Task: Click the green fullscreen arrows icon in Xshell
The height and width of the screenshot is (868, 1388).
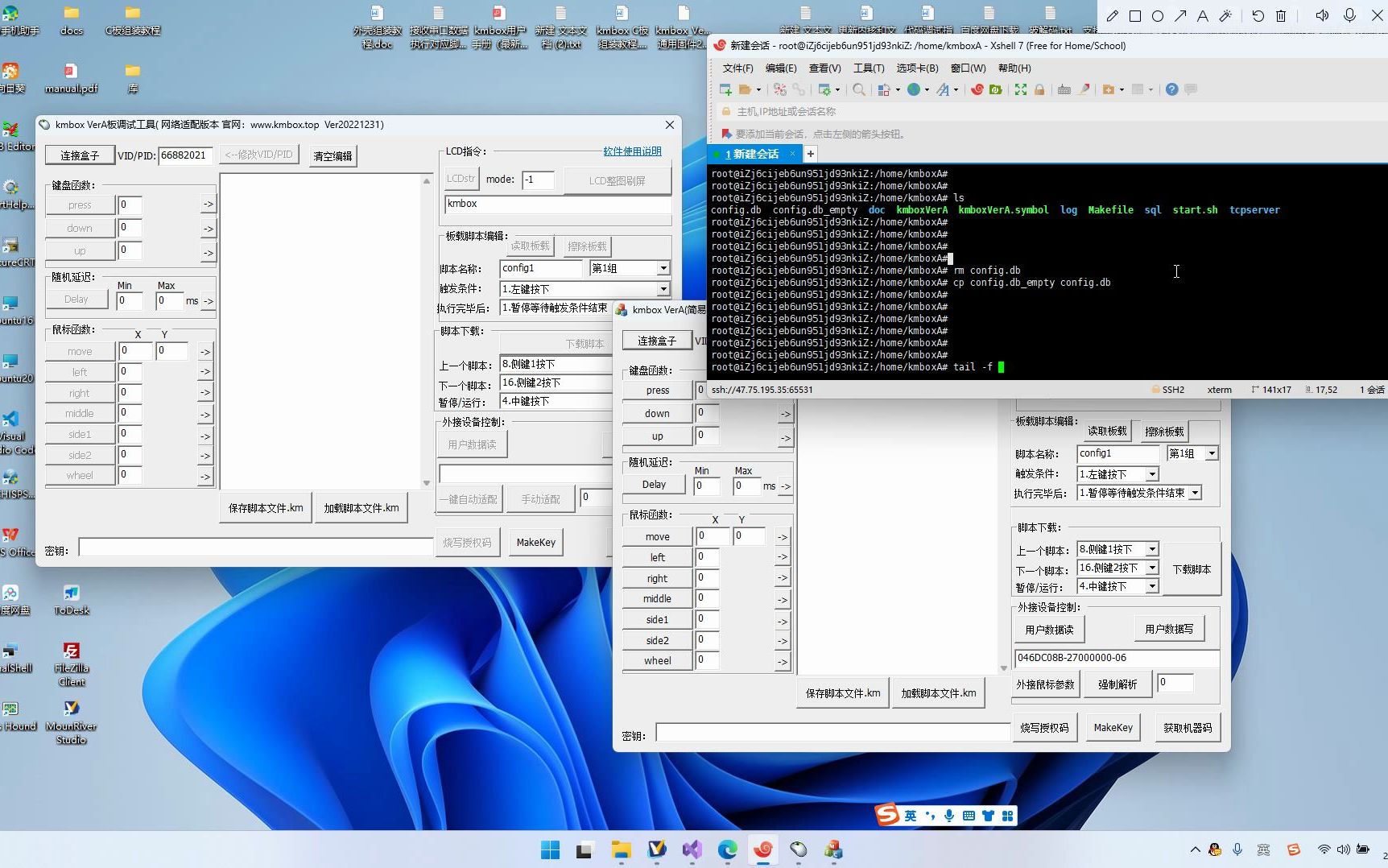Action: coord(1021,89)
